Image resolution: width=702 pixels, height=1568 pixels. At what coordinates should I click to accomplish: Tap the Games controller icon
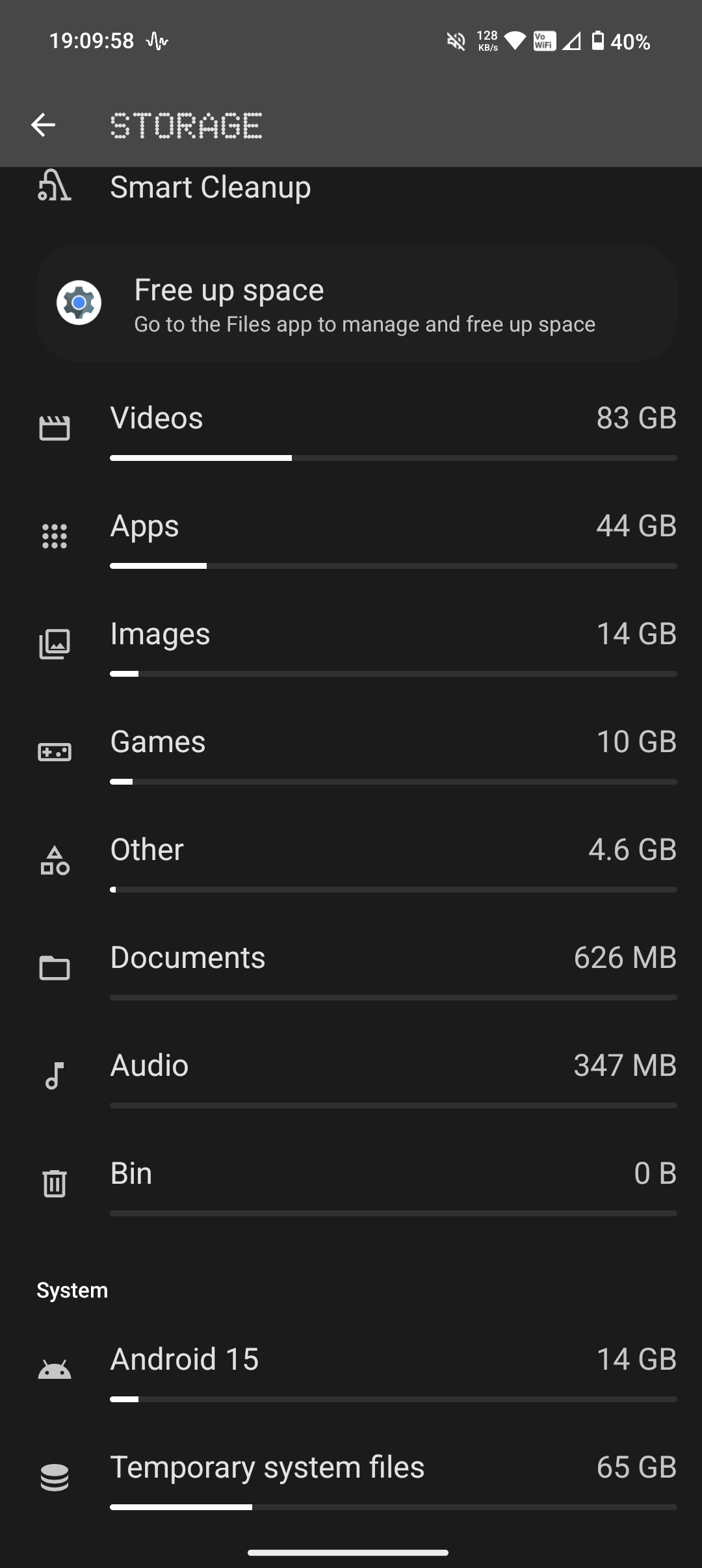(x=55, y=752)
